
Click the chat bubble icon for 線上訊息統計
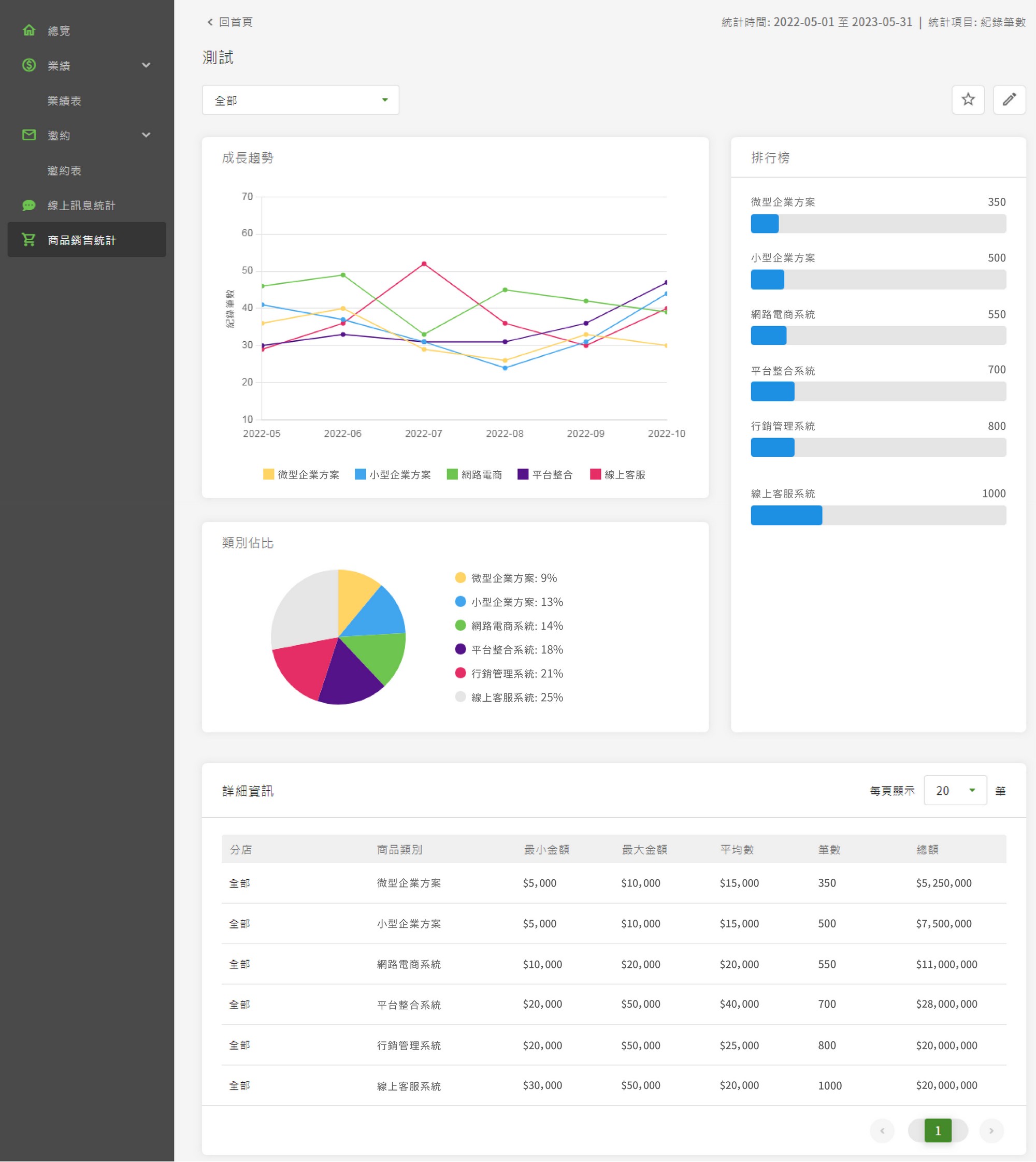point(29,206)
